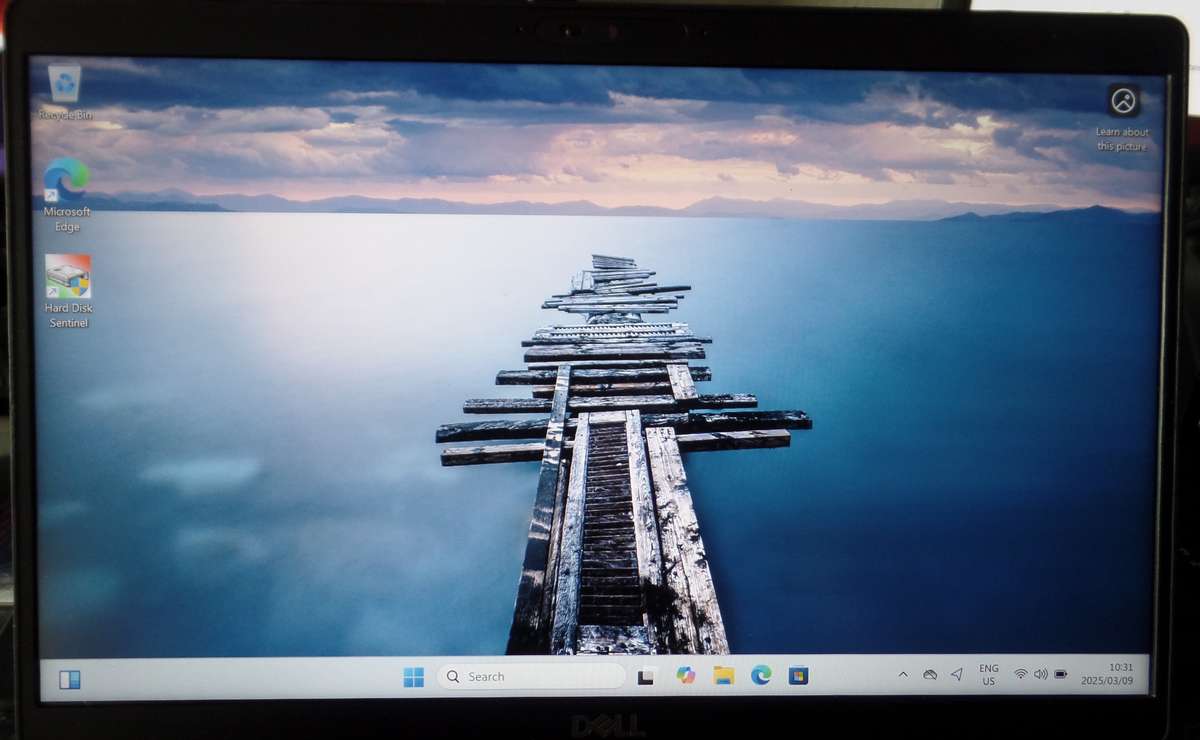Check battery status from the tray icon
The image size is (1200, 740).
1060,676
